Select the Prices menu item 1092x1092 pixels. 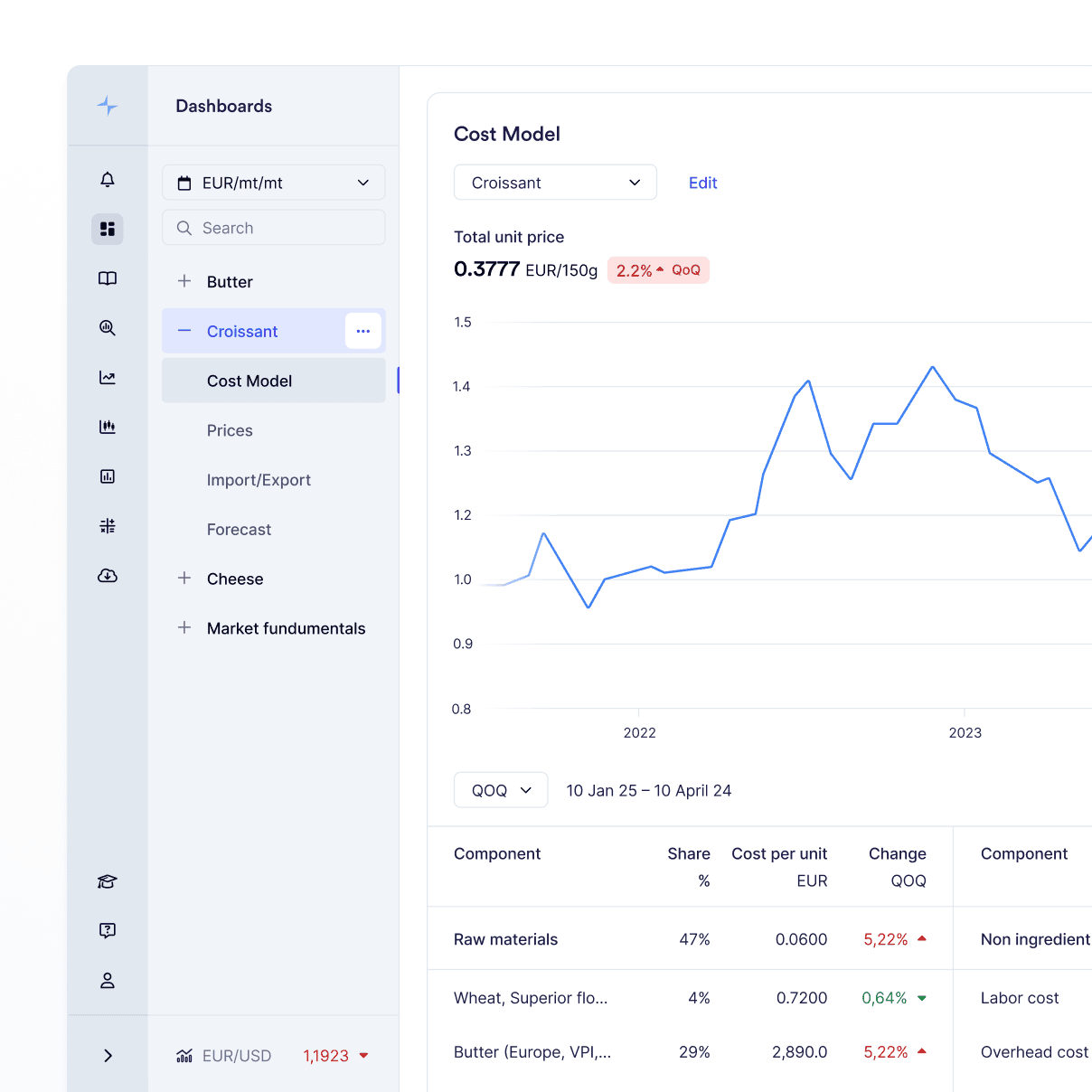tap(230, 430)
